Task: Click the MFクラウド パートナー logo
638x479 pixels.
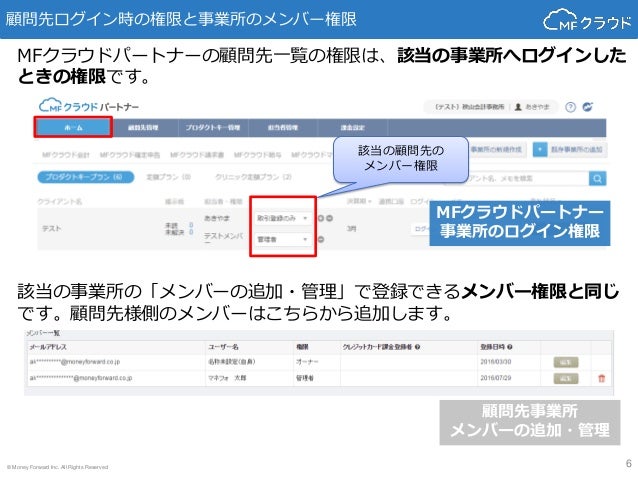Action: [89, 106]
